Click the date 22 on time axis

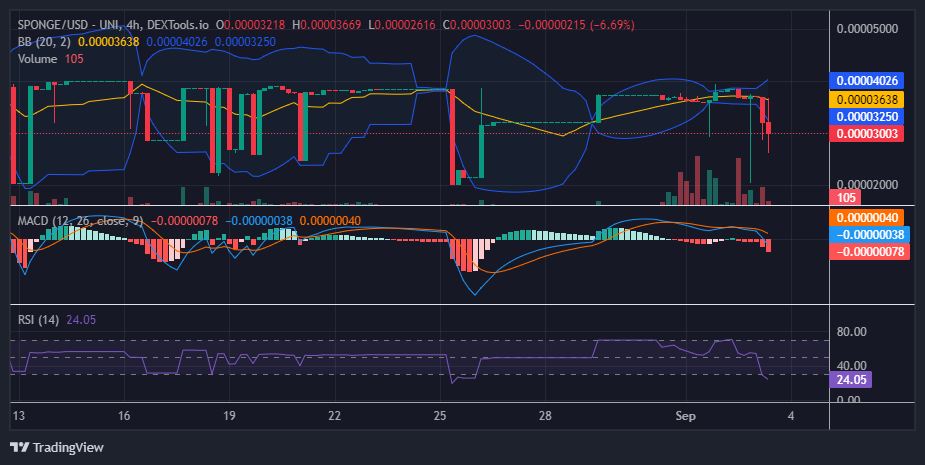pos(334,415)
